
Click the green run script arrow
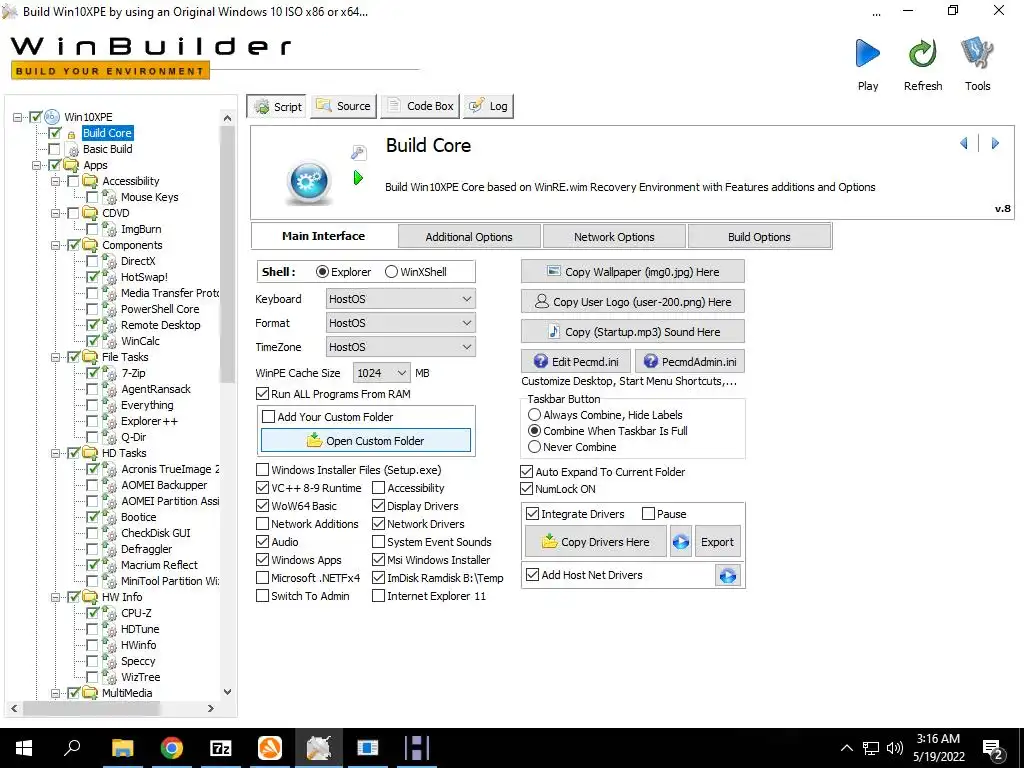358,178
